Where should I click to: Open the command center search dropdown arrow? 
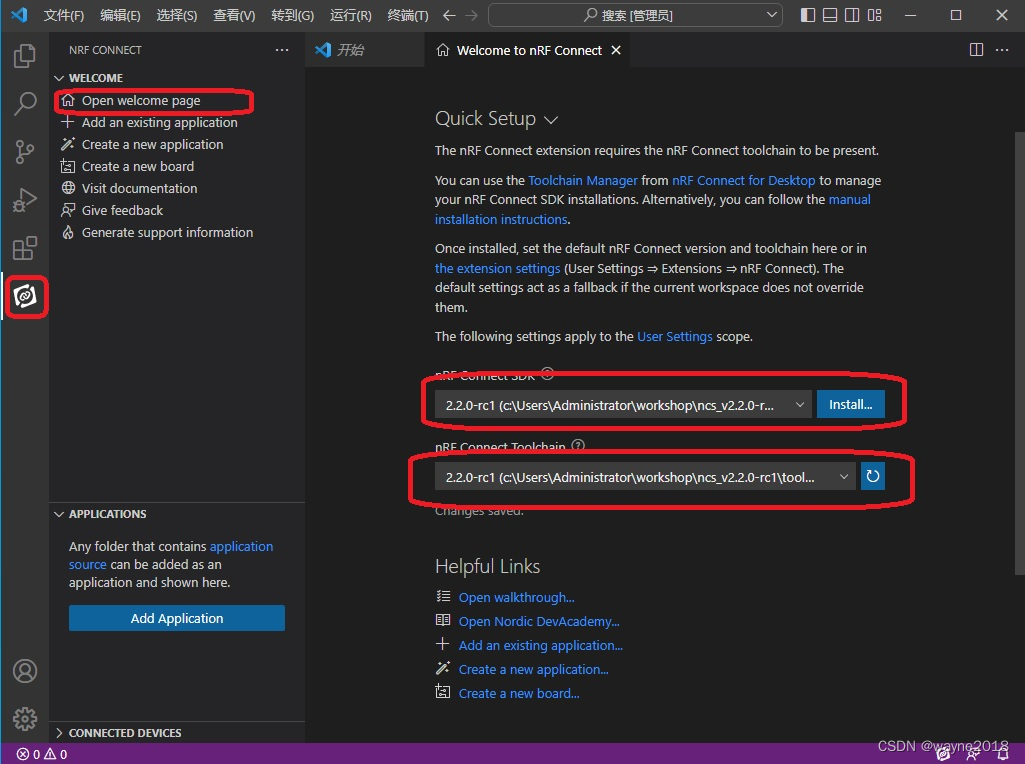point(771,14)
